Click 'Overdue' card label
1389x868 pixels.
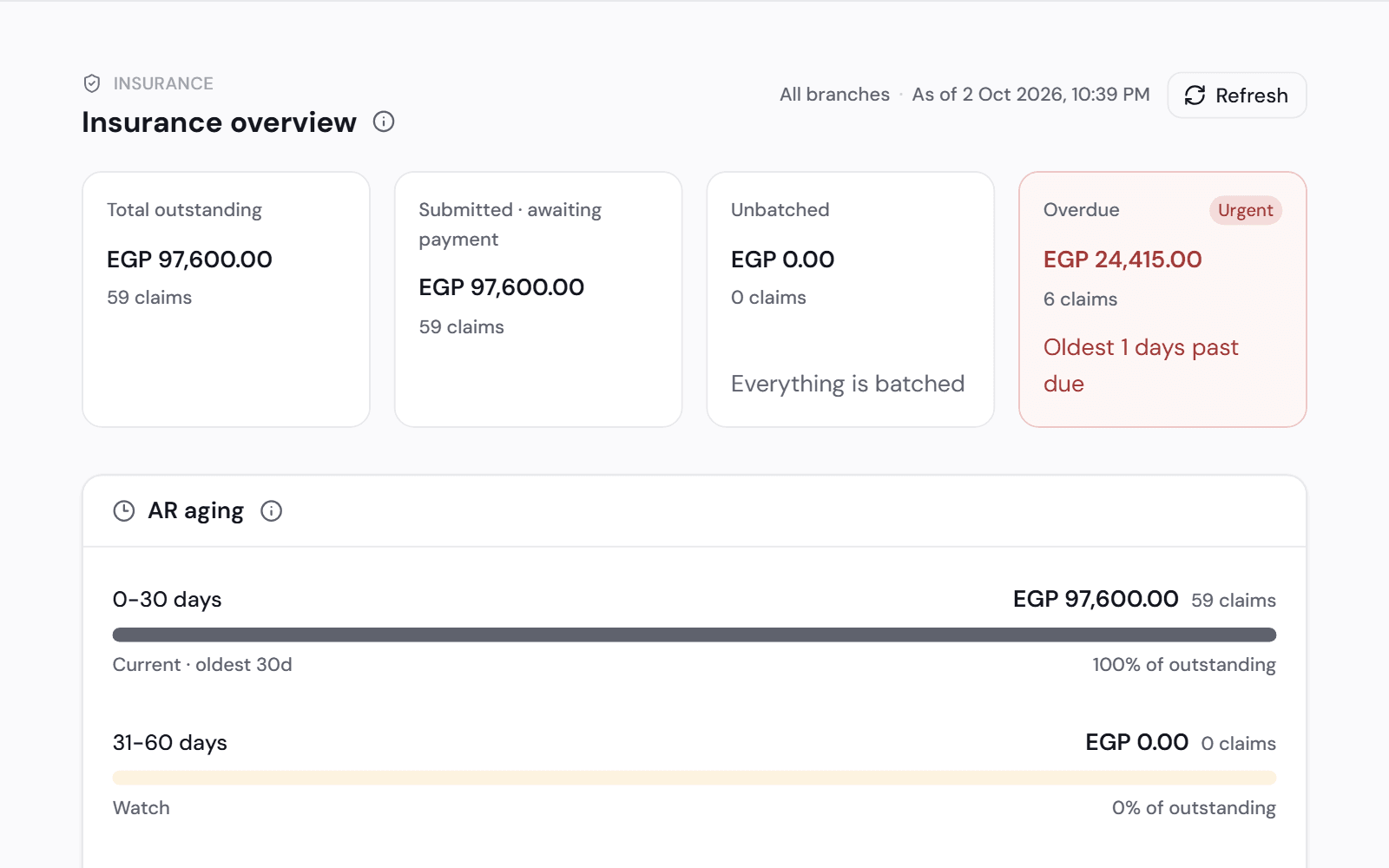(x=1081, y=210)
